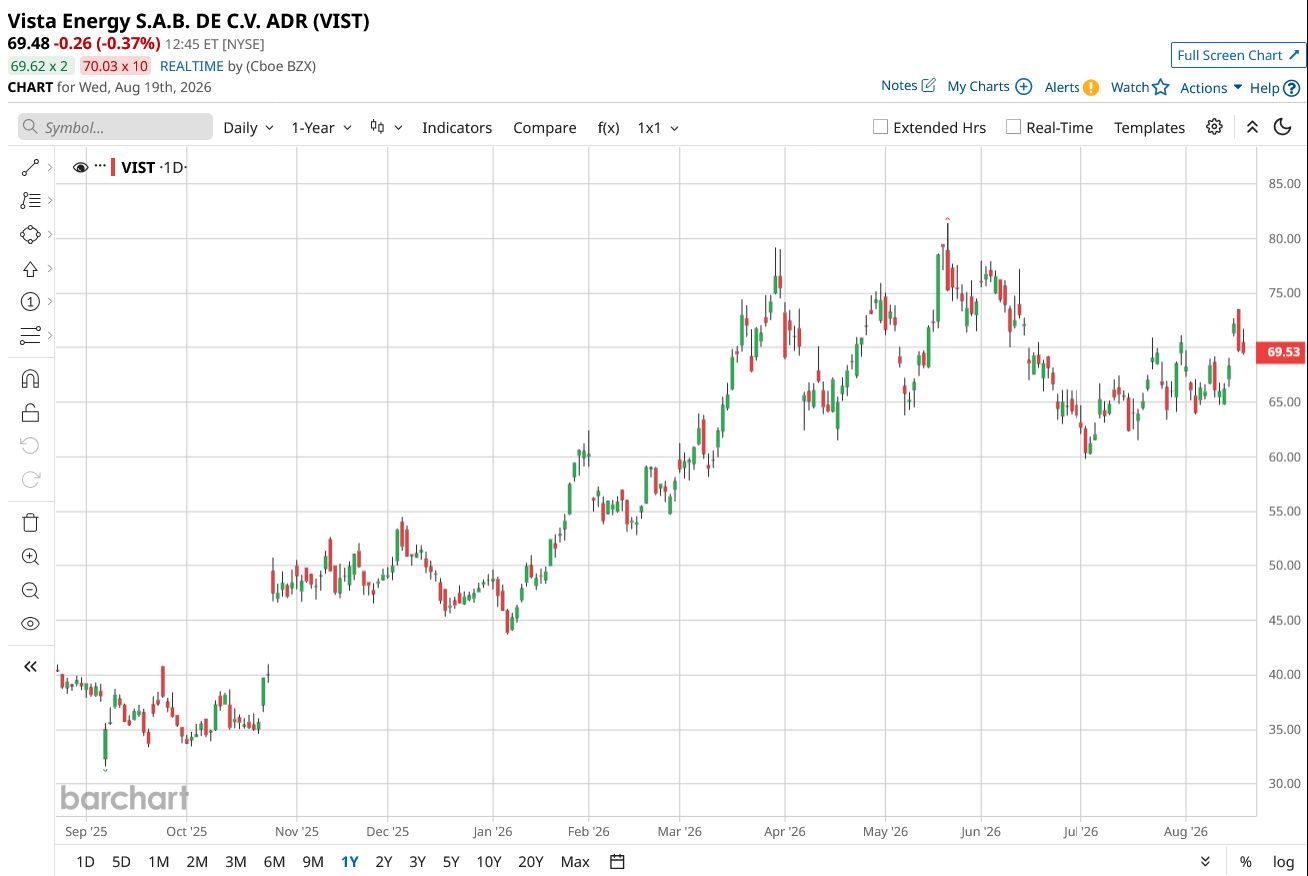Expand the horizontal lines tool submenu arrow
The height and width of the screenshot is (876, 1308).
click(x=49, y=335)
